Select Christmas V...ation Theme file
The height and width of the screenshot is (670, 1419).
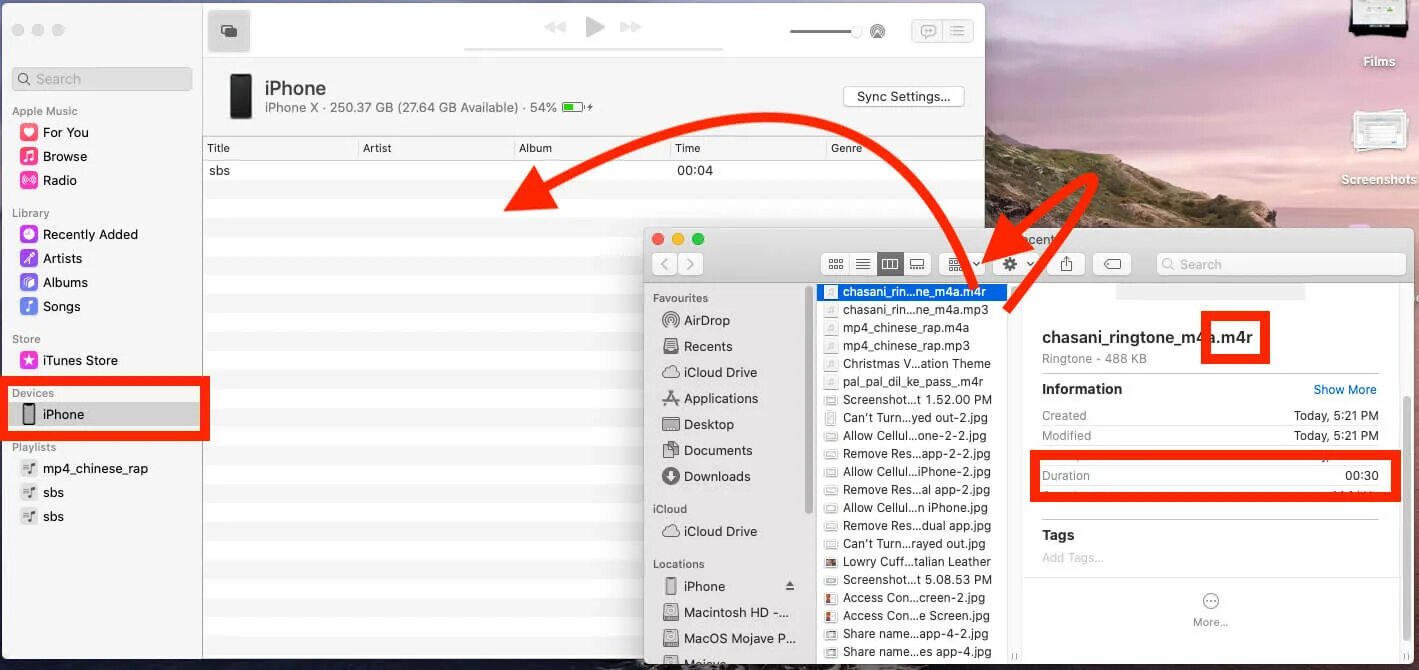point(913,364)
